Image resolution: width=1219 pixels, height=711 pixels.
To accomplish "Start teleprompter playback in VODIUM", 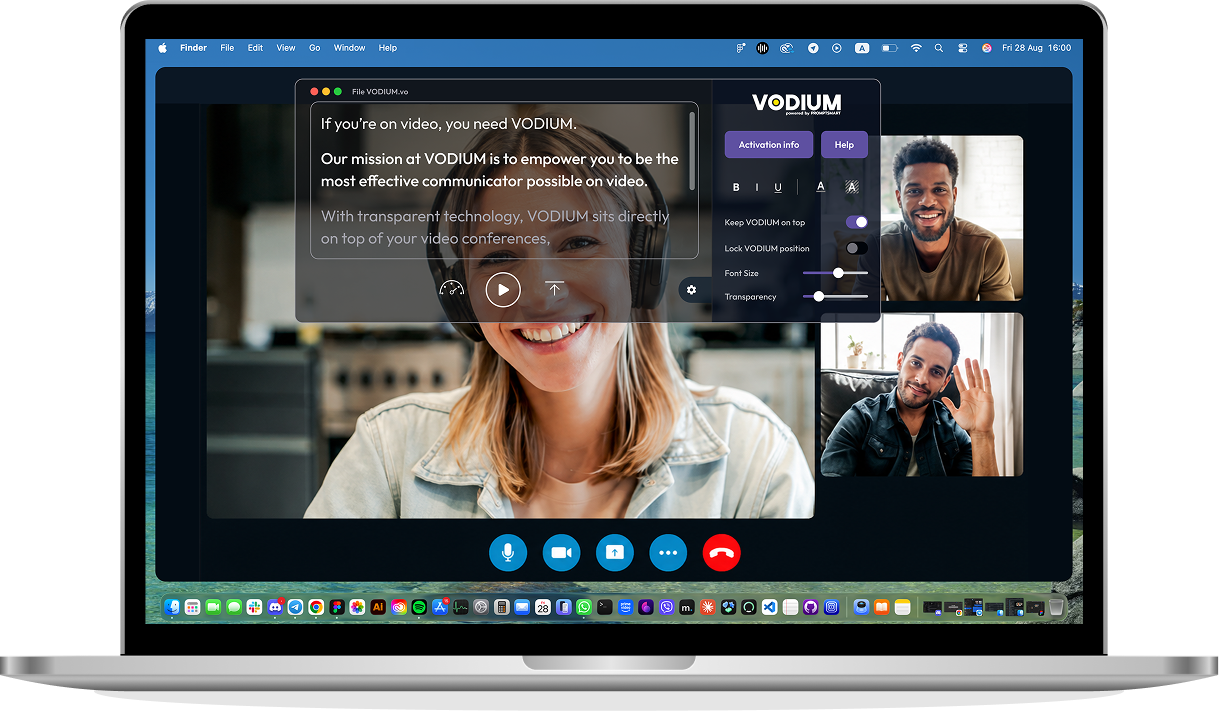I will click(x=503, y=290).
